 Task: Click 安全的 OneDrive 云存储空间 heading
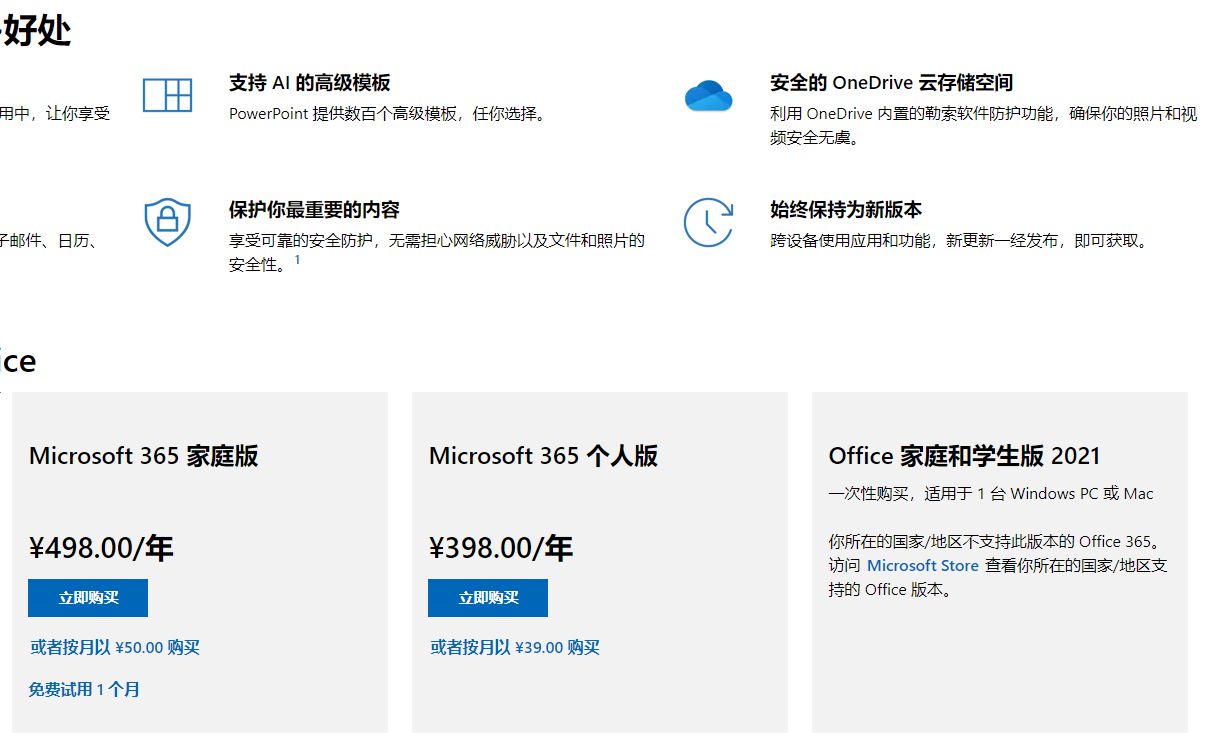[x=892, y=83]
